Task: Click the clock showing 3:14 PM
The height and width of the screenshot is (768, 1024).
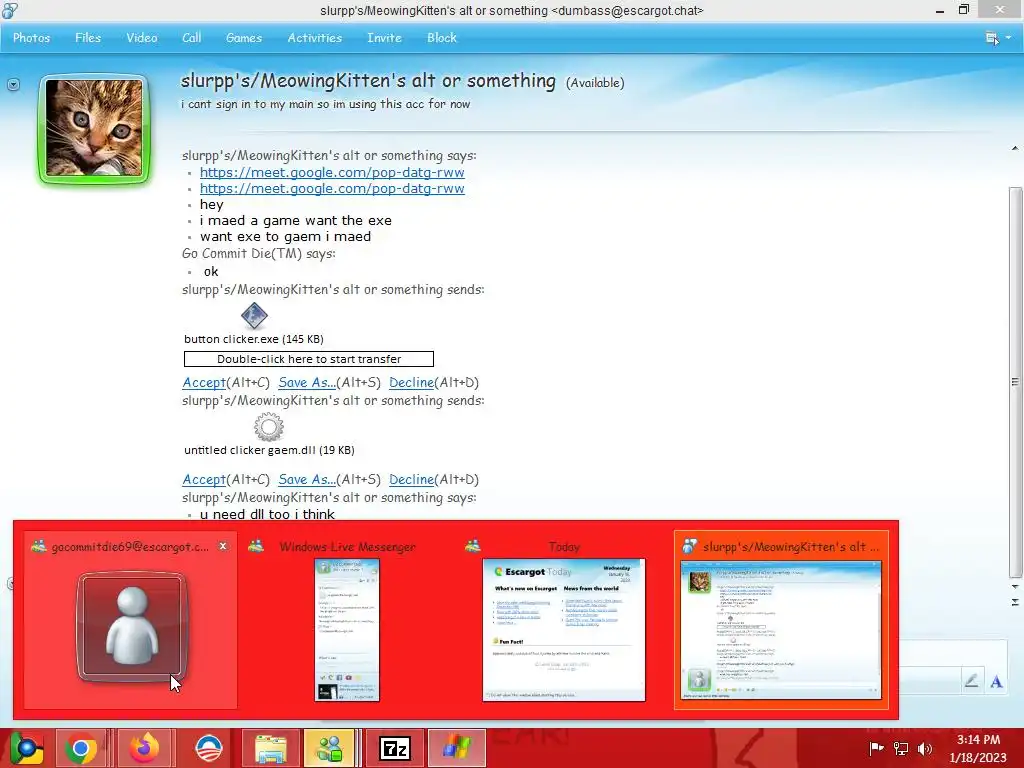Action: click(978, 748)
